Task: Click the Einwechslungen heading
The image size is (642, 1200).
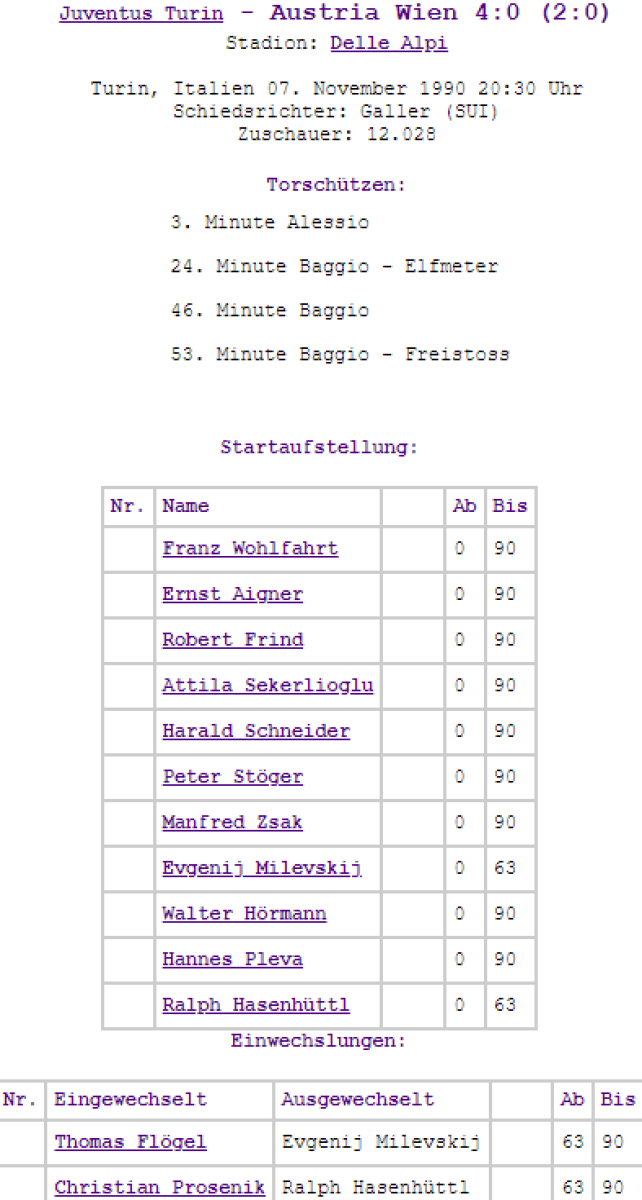Action: (x=319, y=1041)
